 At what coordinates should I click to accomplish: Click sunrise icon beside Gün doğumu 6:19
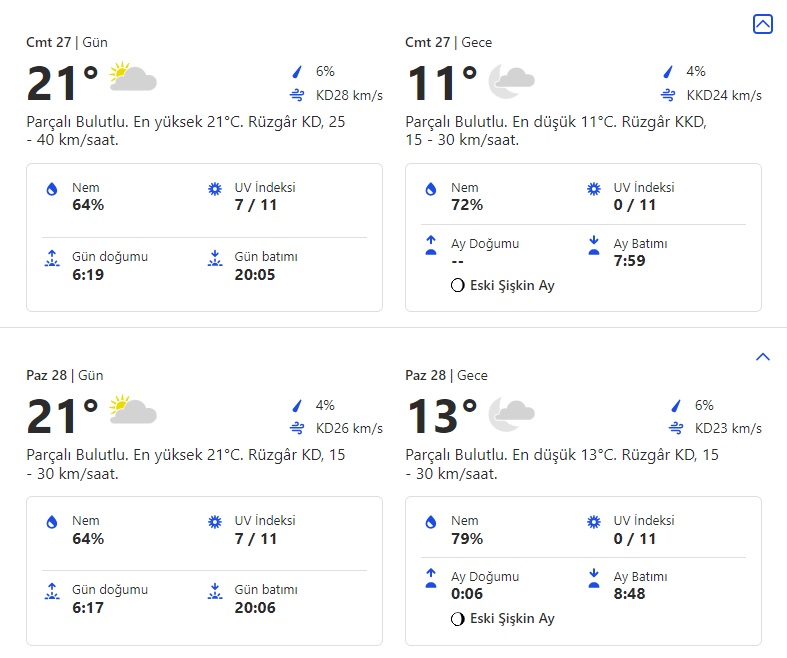pos(52,258)
